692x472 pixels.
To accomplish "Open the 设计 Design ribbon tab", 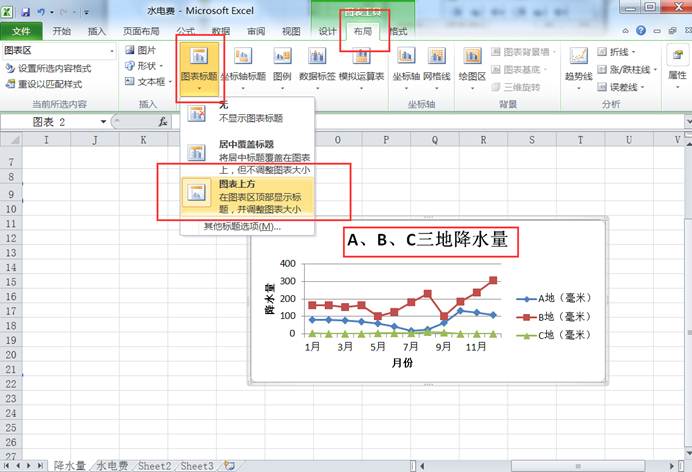I will [327, 32].
